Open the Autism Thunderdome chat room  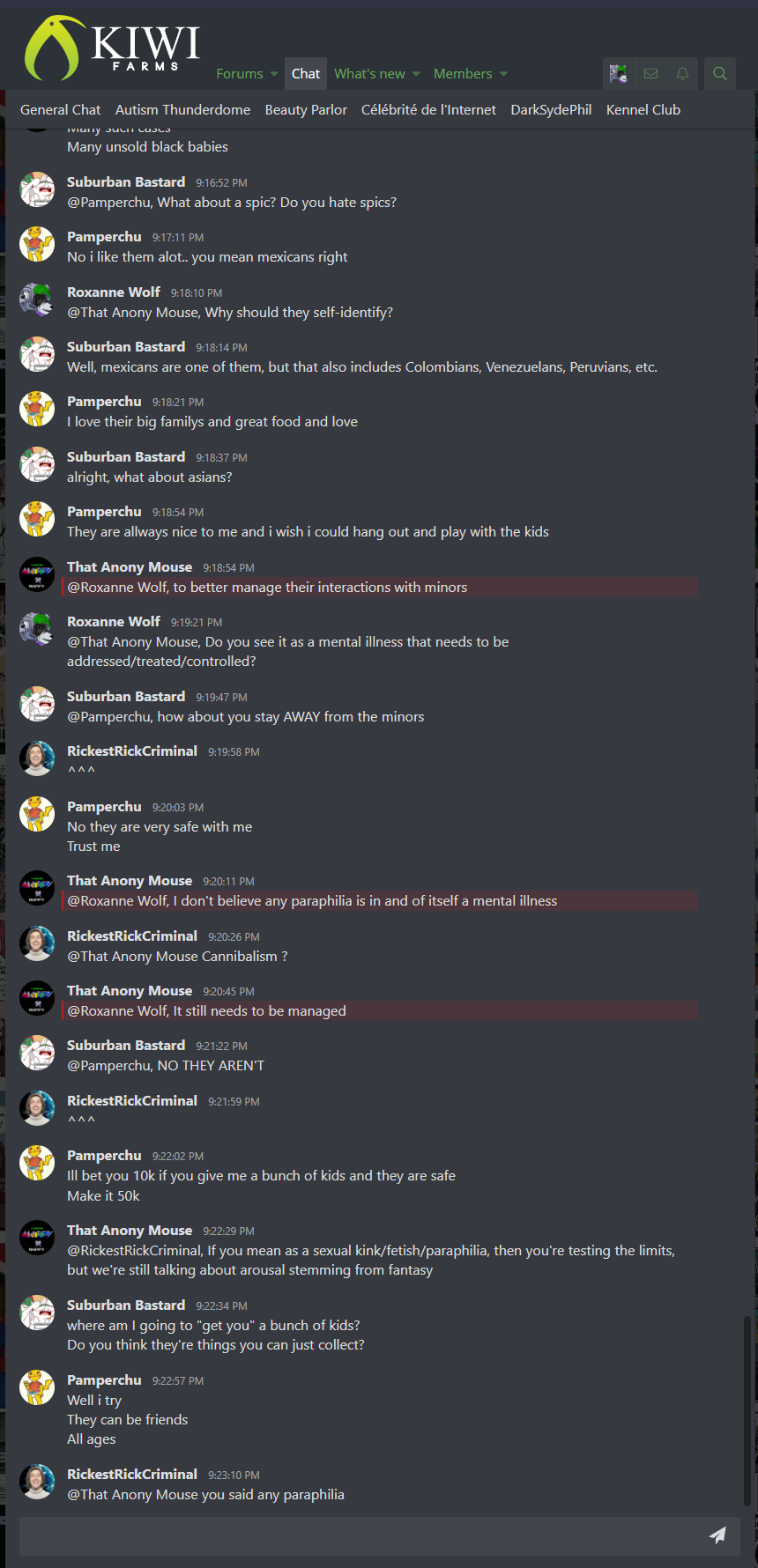point(182,110)
